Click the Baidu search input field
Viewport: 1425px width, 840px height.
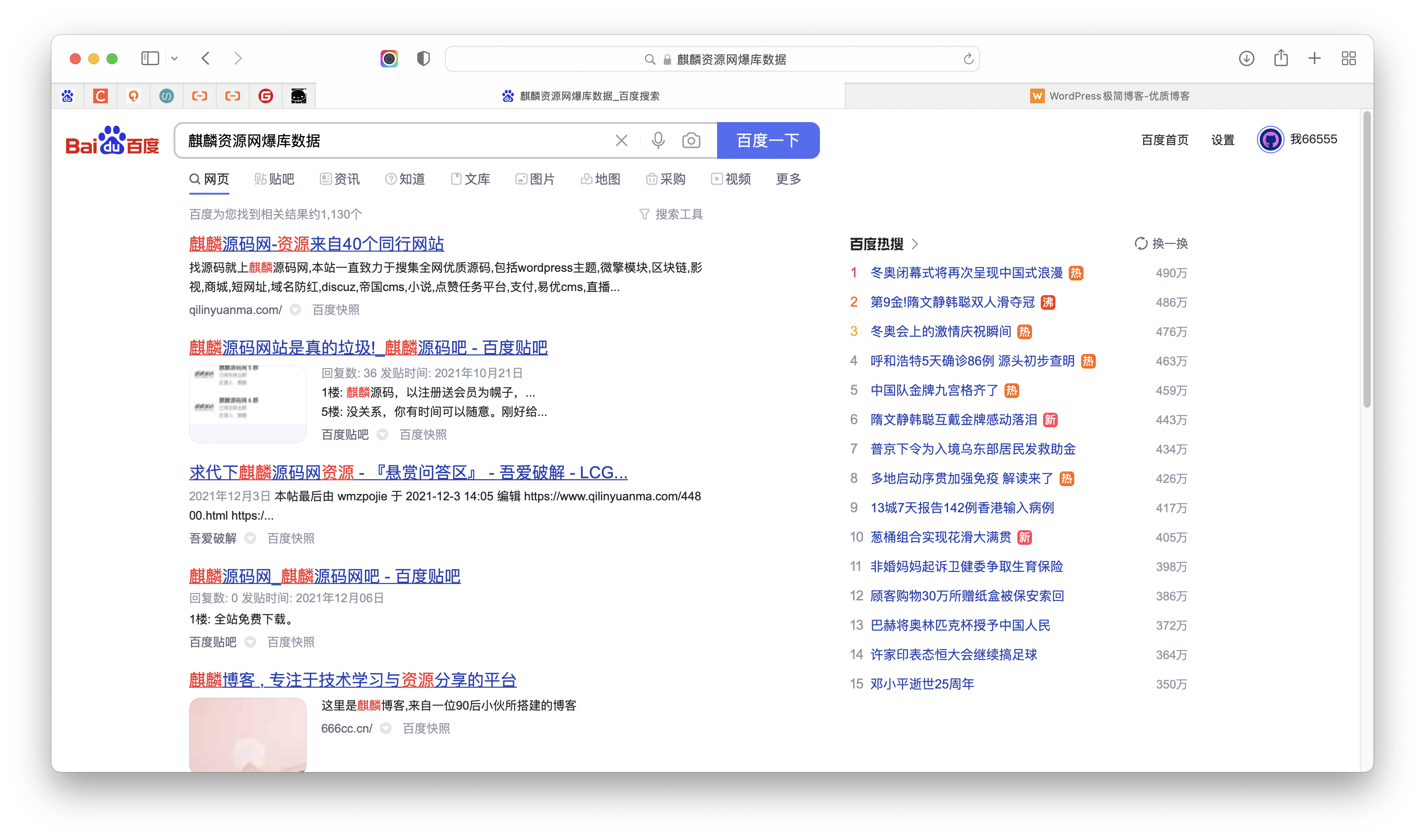coord(396,140)
